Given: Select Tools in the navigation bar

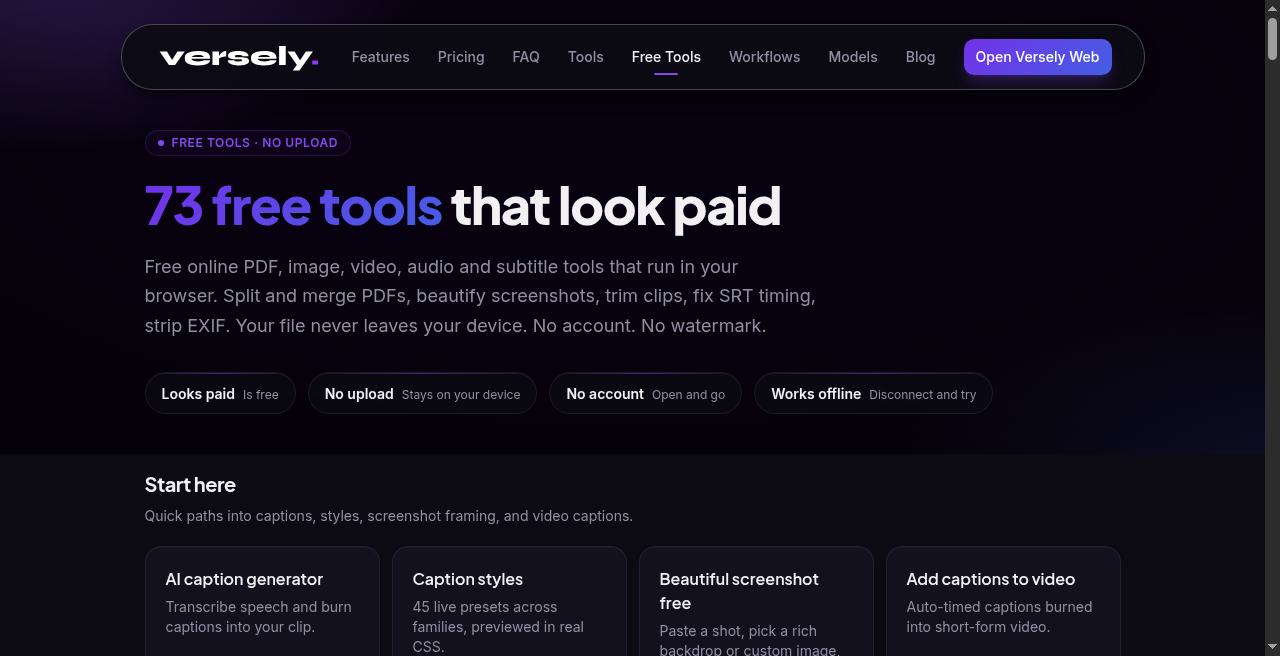Looking at the screenshot, I should coord(586,57).
